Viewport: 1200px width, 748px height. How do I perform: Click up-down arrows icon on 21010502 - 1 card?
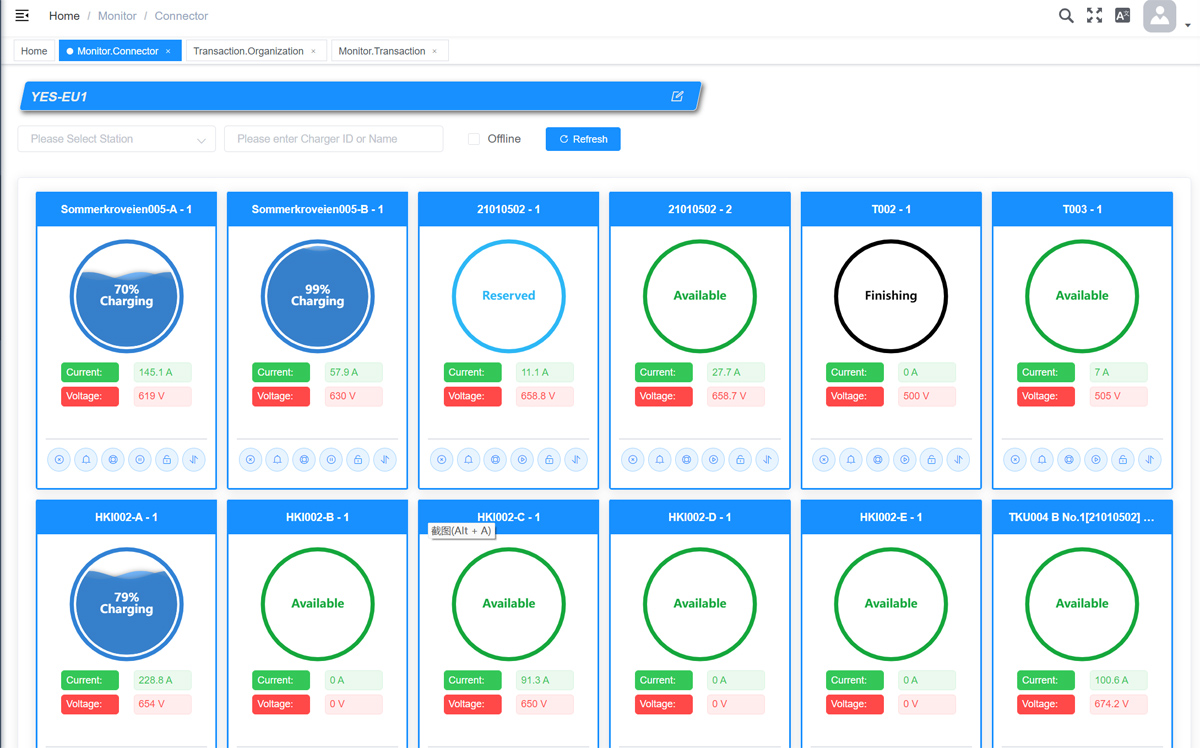tap(576, 460)
